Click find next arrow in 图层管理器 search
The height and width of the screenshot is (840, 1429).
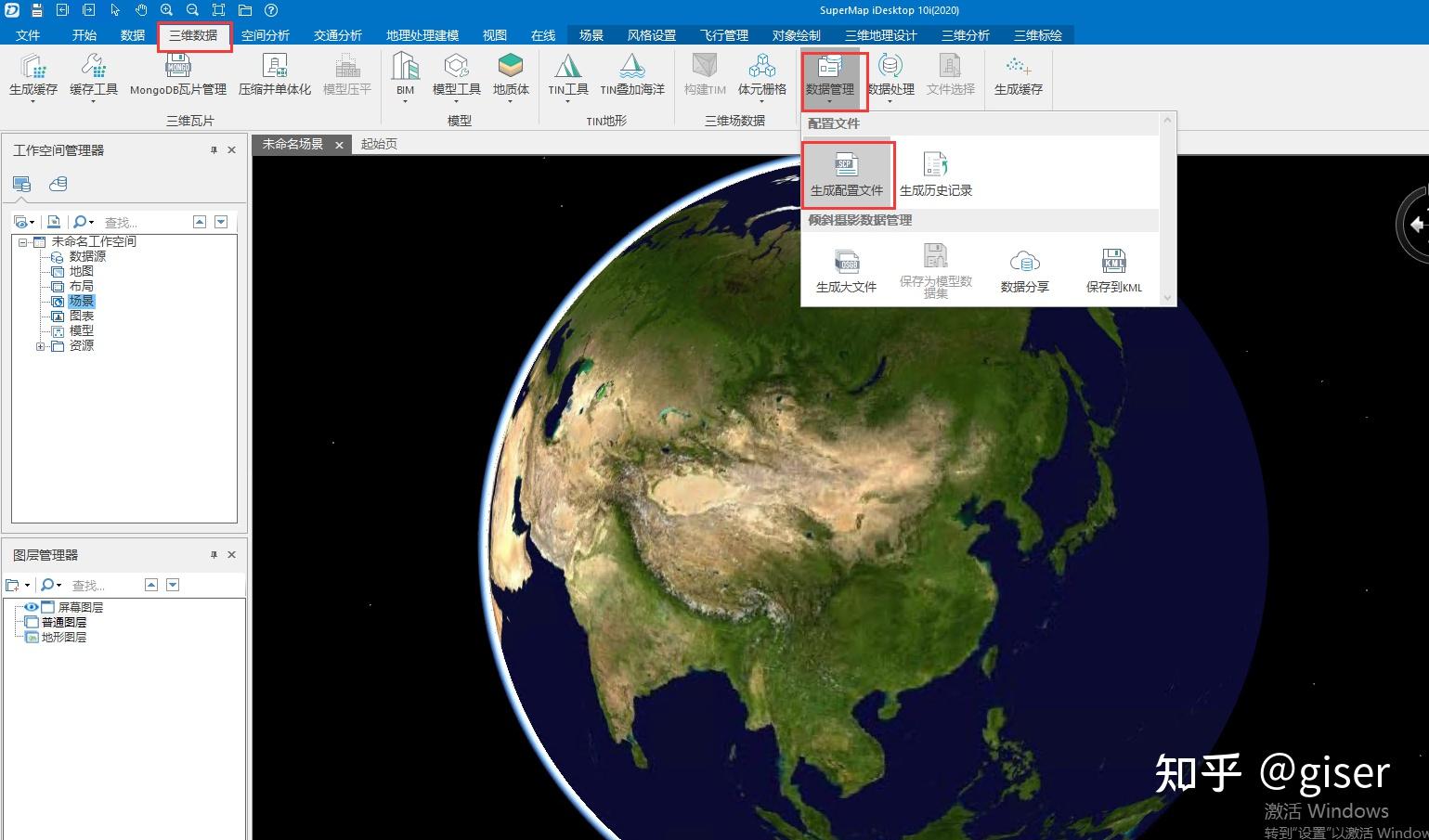tap(173, 585)
